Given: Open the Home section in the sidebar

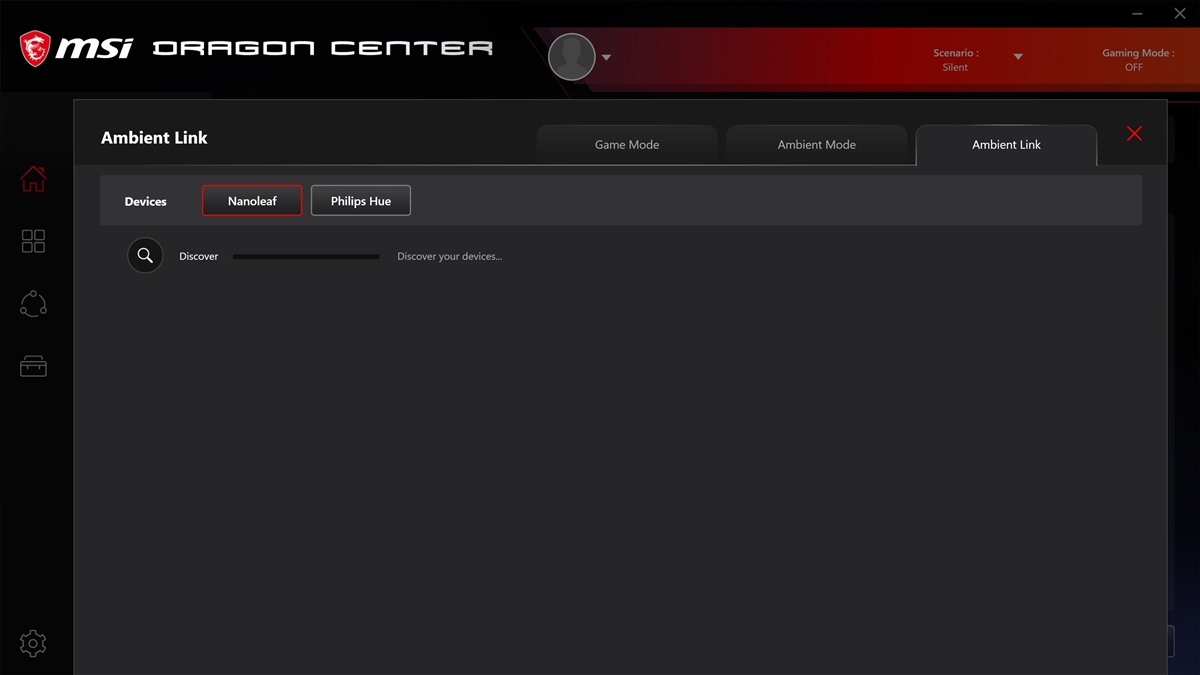Looking at the screenshot, I should 33,179.
